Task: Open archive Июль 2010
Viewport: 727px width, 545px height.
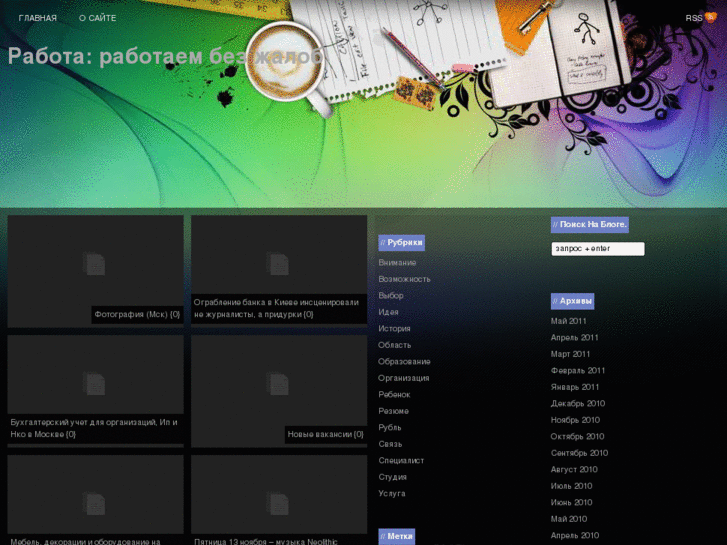Action: (x=572, y=486)
